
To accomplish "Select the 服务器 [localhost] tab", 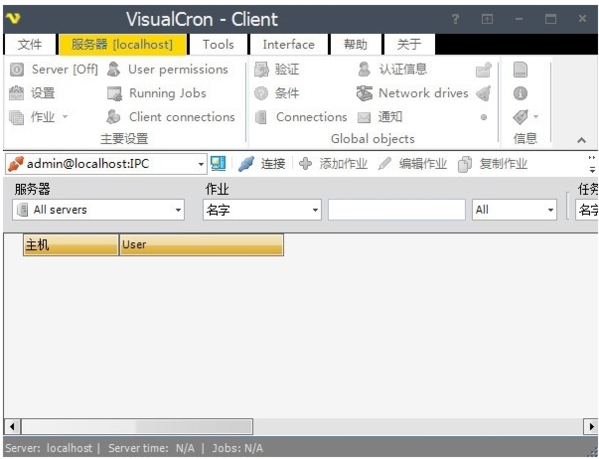I will (x=122, y=44).
